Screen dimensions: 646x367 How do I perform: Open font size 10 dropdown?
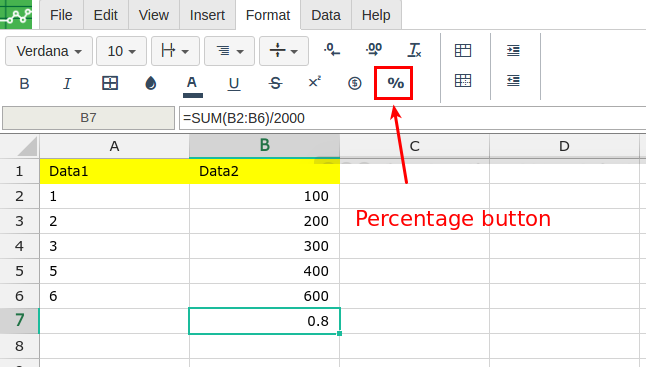(x=121, y=51)
